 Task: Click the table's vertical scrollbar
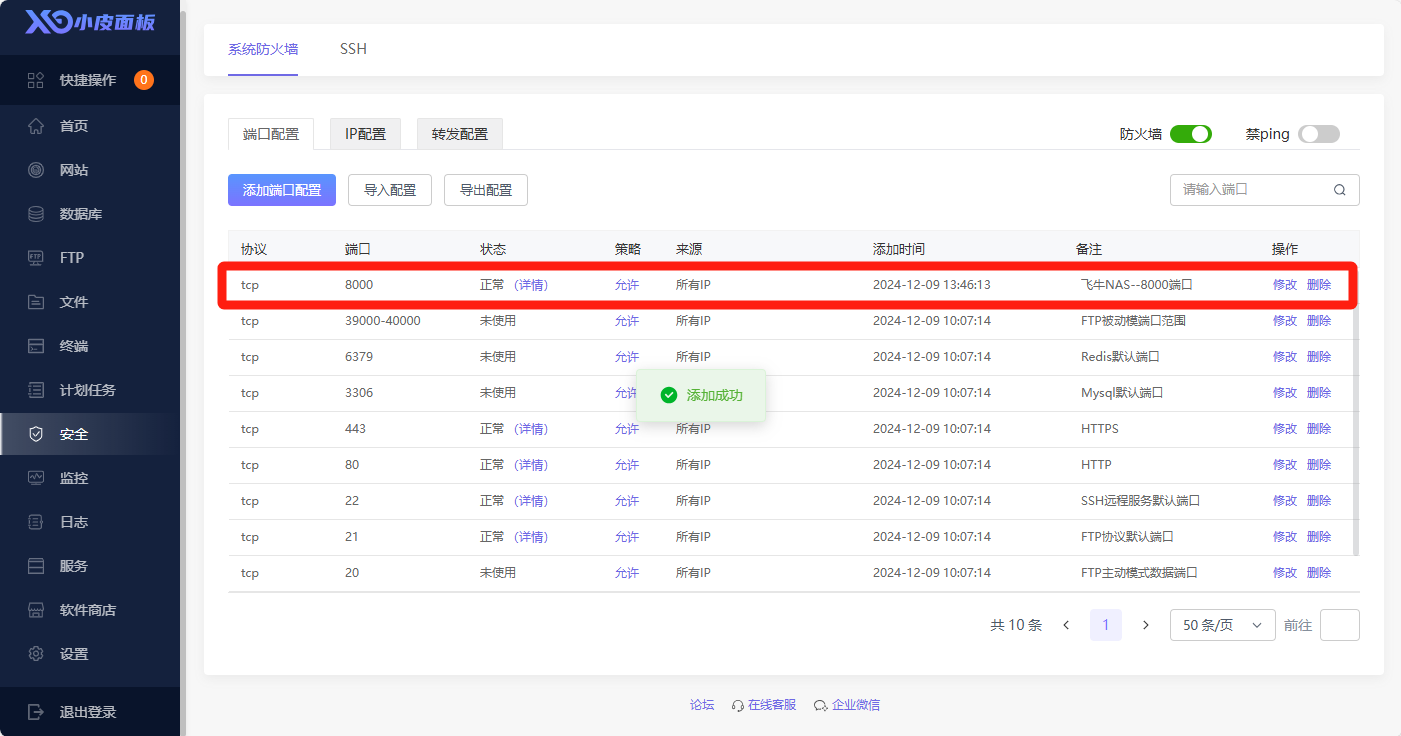point(1356,430)
